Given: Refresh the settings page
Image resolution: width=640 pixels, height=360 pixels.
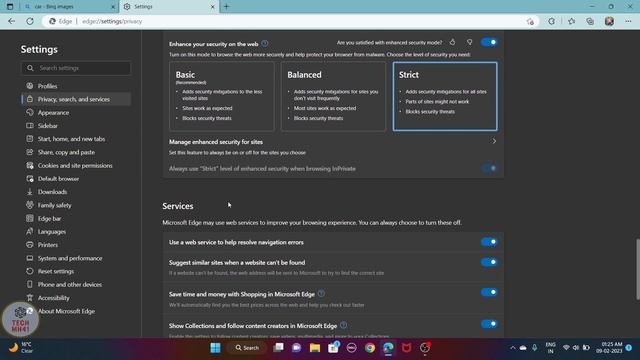Looking at the screenshot, I should [30, 21].
